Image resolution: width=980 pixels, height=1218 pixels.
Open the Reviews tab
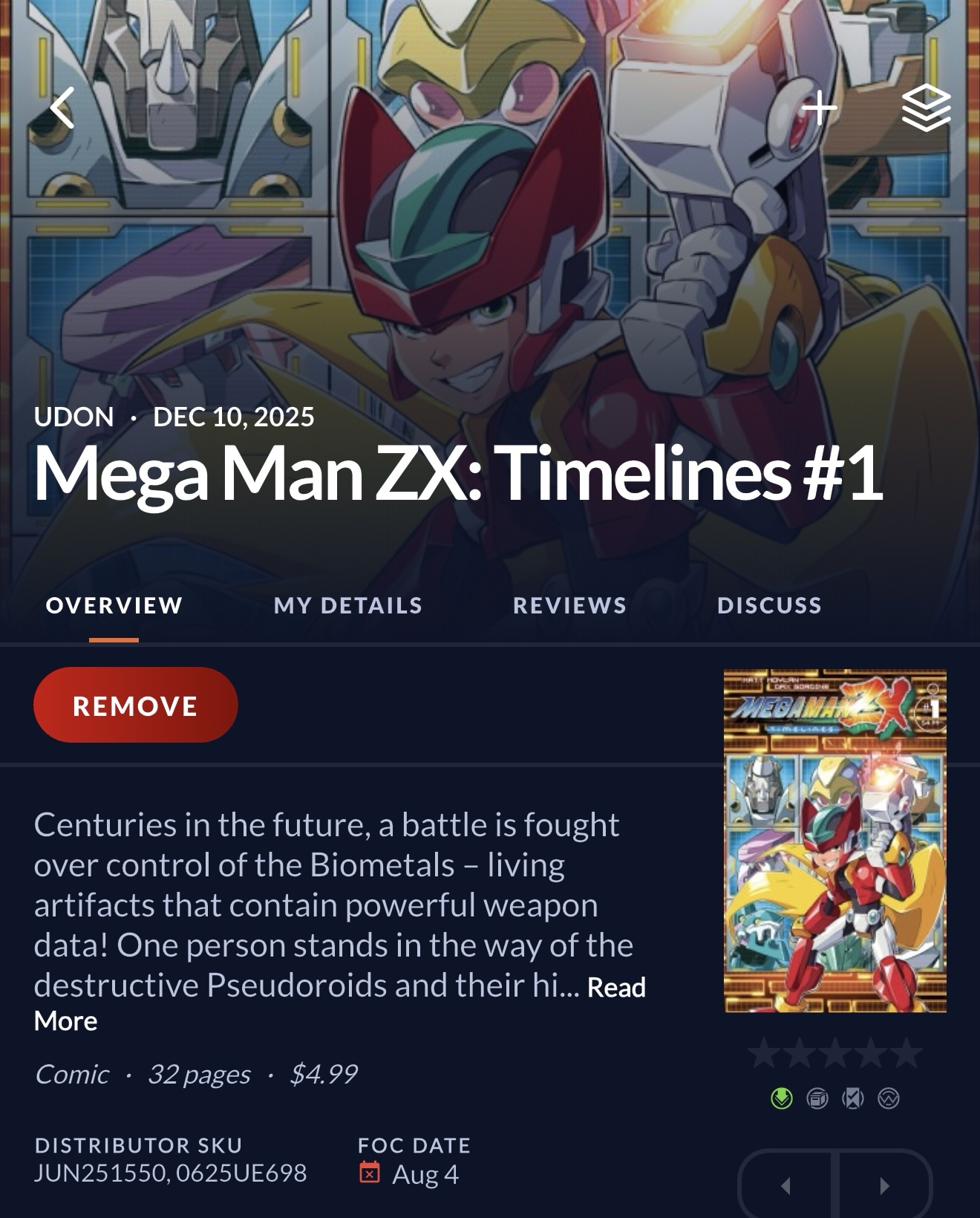pyautogui.click(x=569, y=605)
